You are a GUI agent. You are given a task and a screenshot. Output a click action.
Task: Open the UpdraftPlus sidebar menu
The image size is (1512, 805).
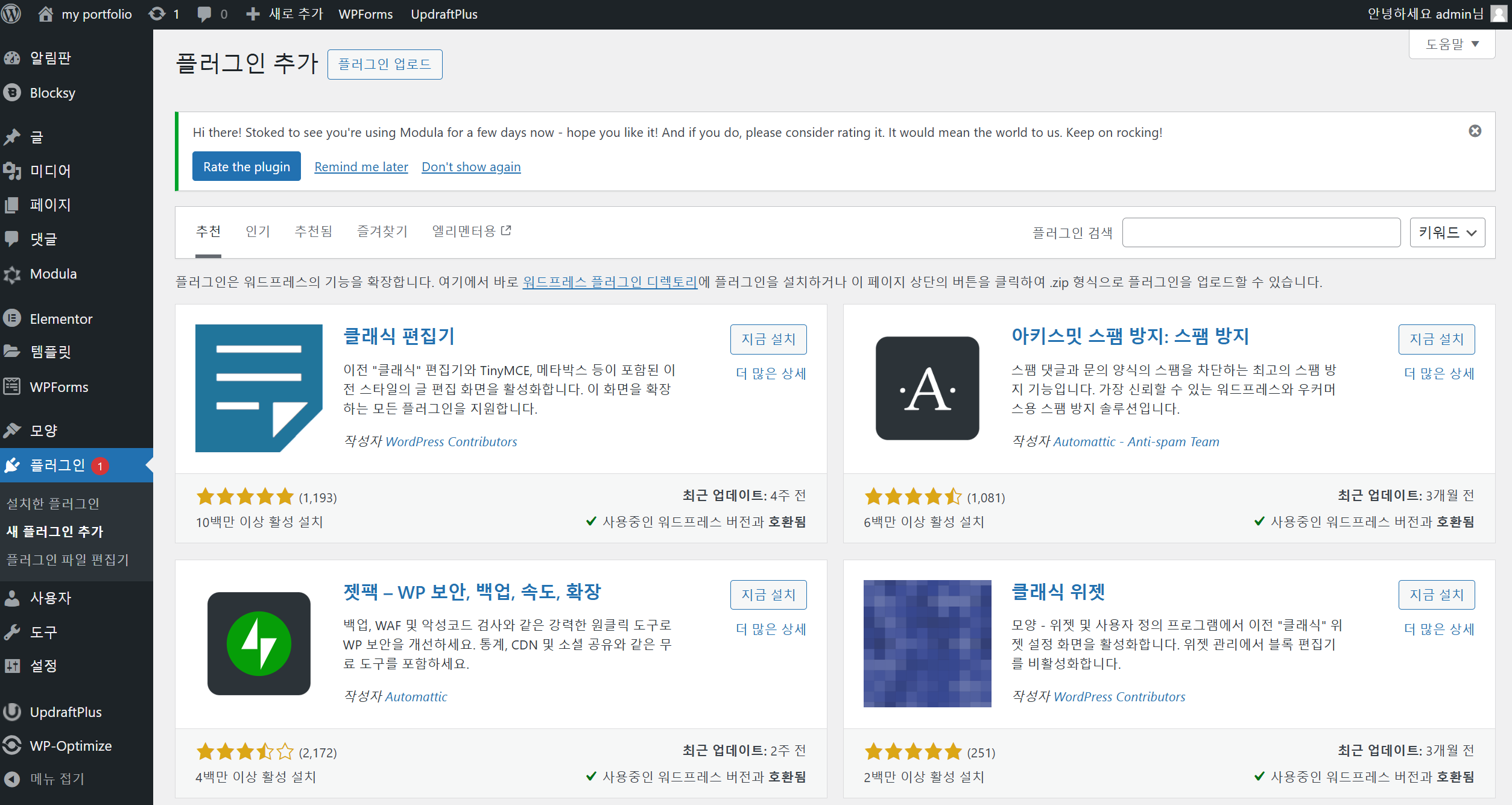pos(65,712)
